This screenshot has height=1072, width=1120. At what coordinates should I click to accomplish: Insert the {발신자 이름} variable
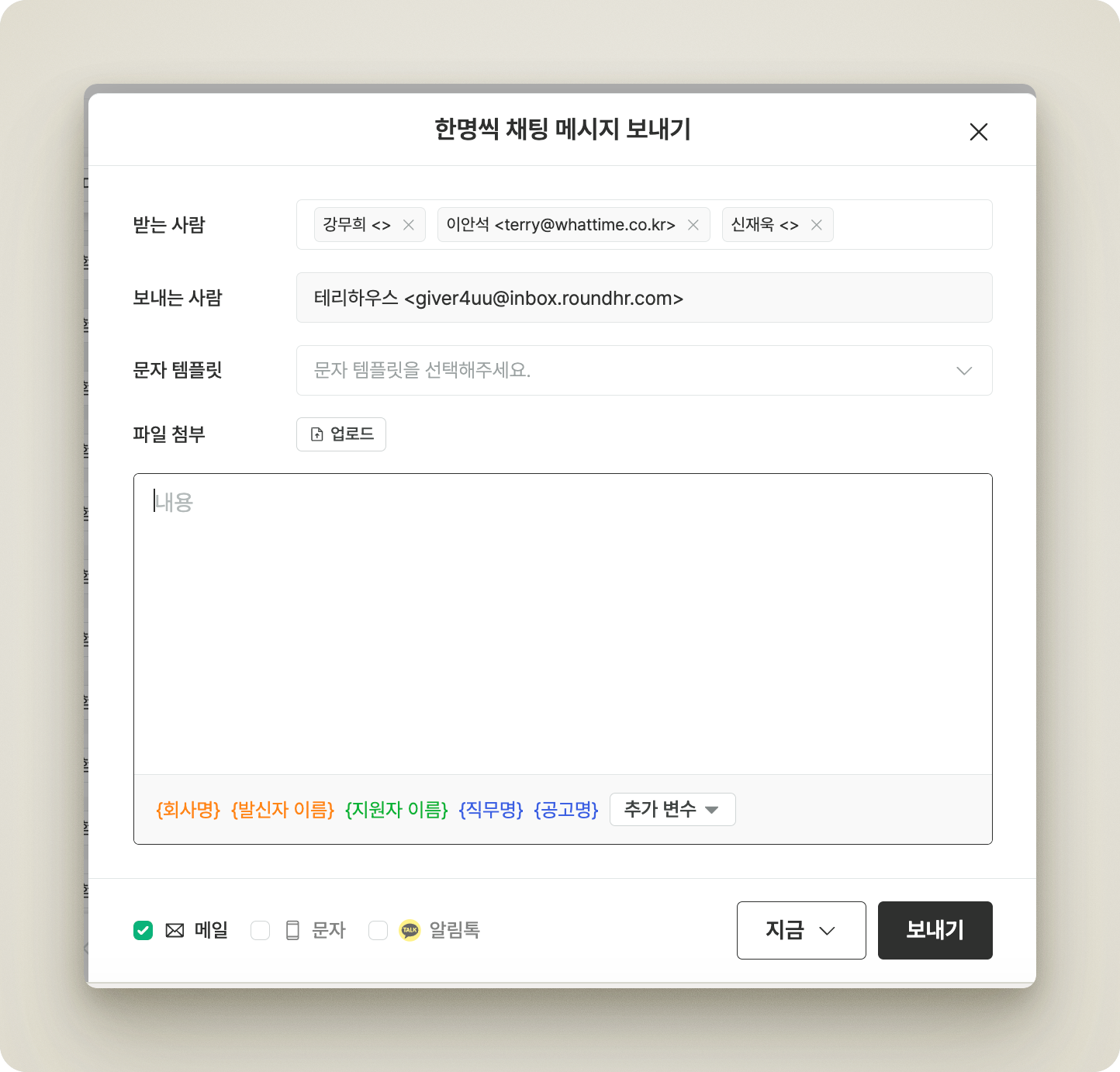(283, 810)
